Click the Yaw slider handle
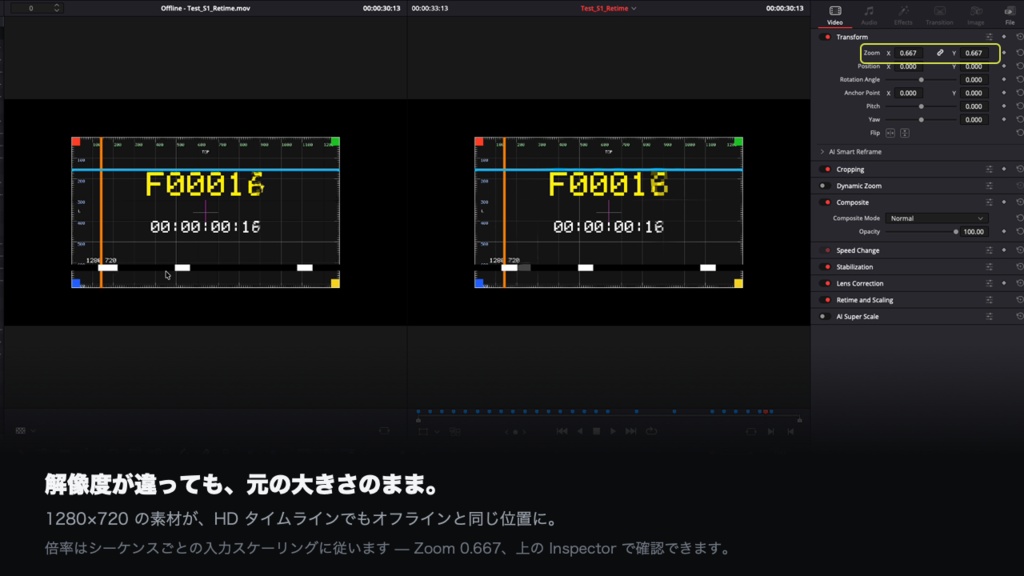Image resolution: width=1024 pixels, height=576 pixels. pos(921,120)
